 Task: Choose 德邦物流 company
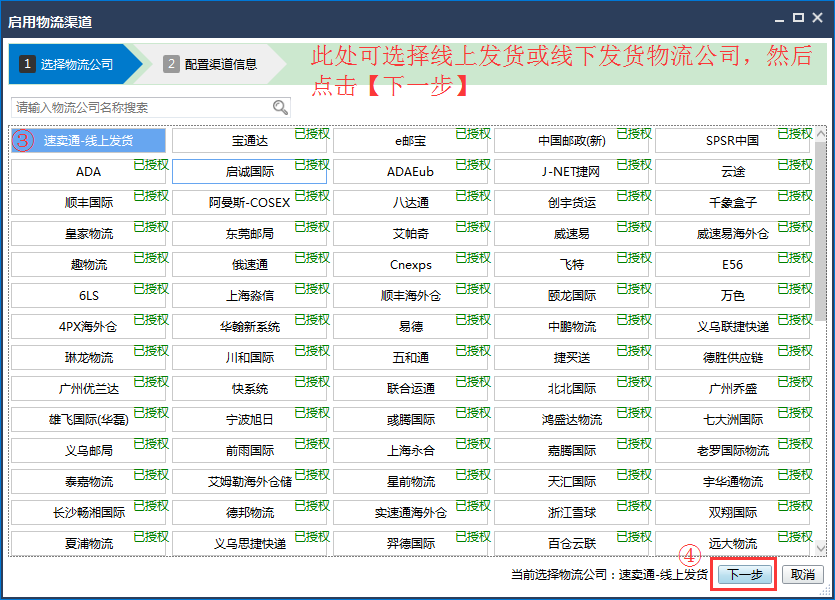coord(249,512)
